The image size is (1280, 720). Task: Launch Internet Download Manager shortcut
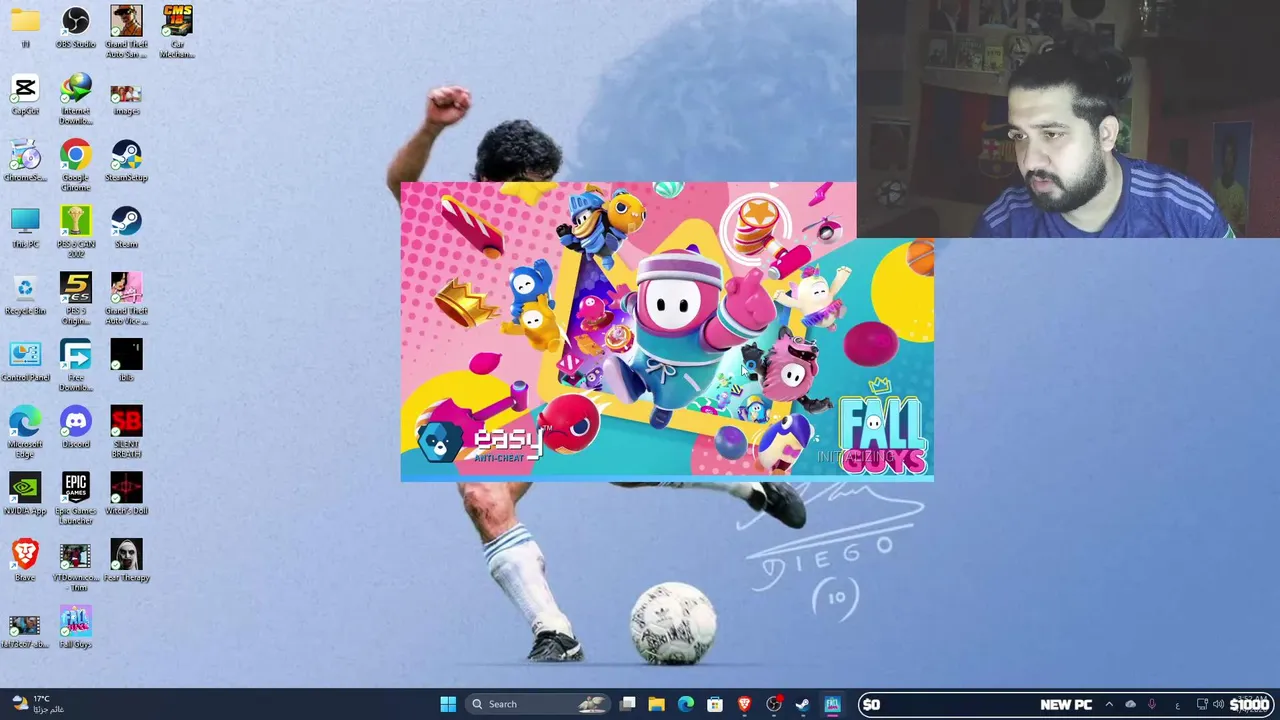pos(76,99)
